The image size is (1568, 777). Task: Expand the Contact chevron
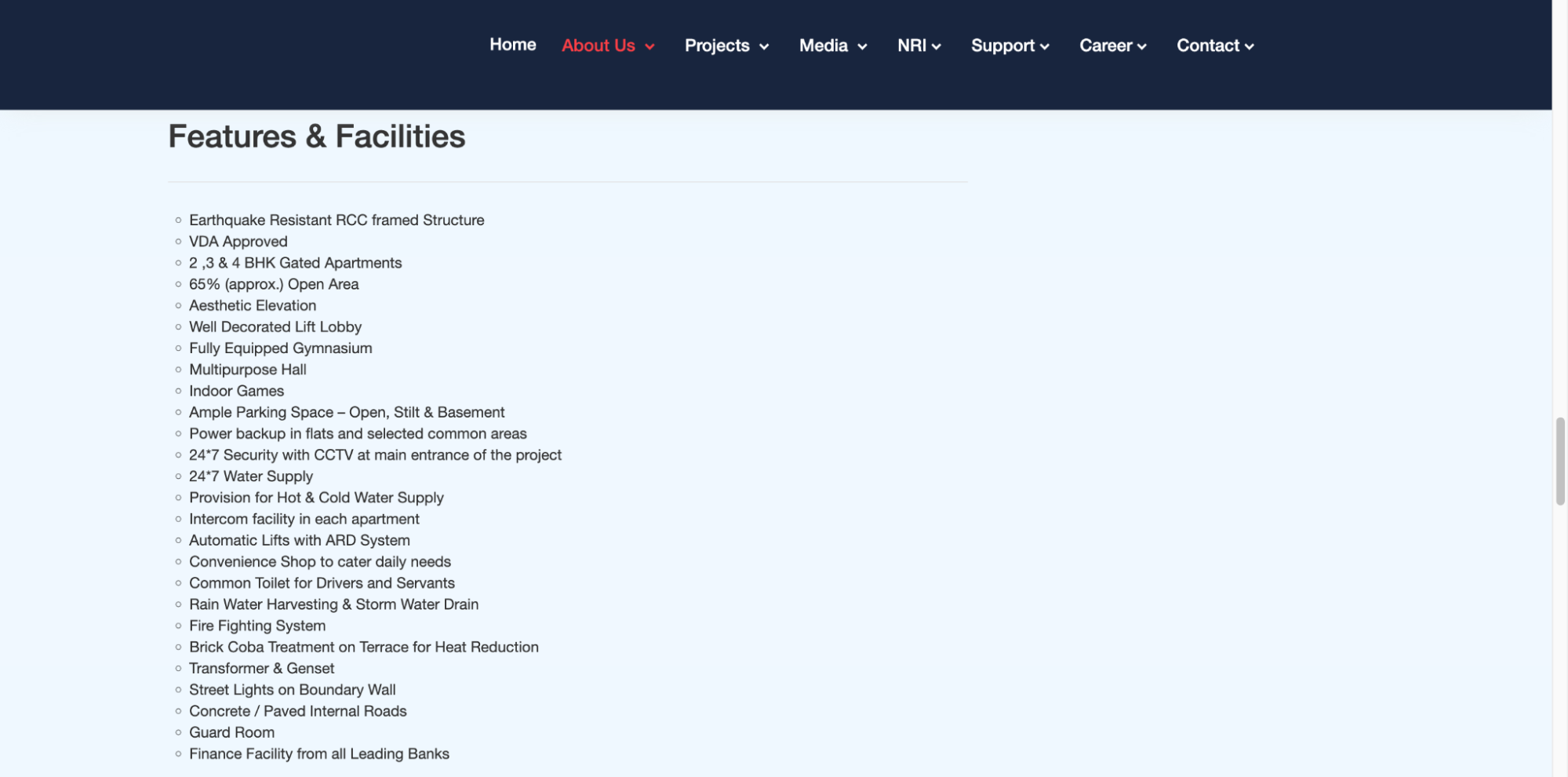(x=1249, y=47)
